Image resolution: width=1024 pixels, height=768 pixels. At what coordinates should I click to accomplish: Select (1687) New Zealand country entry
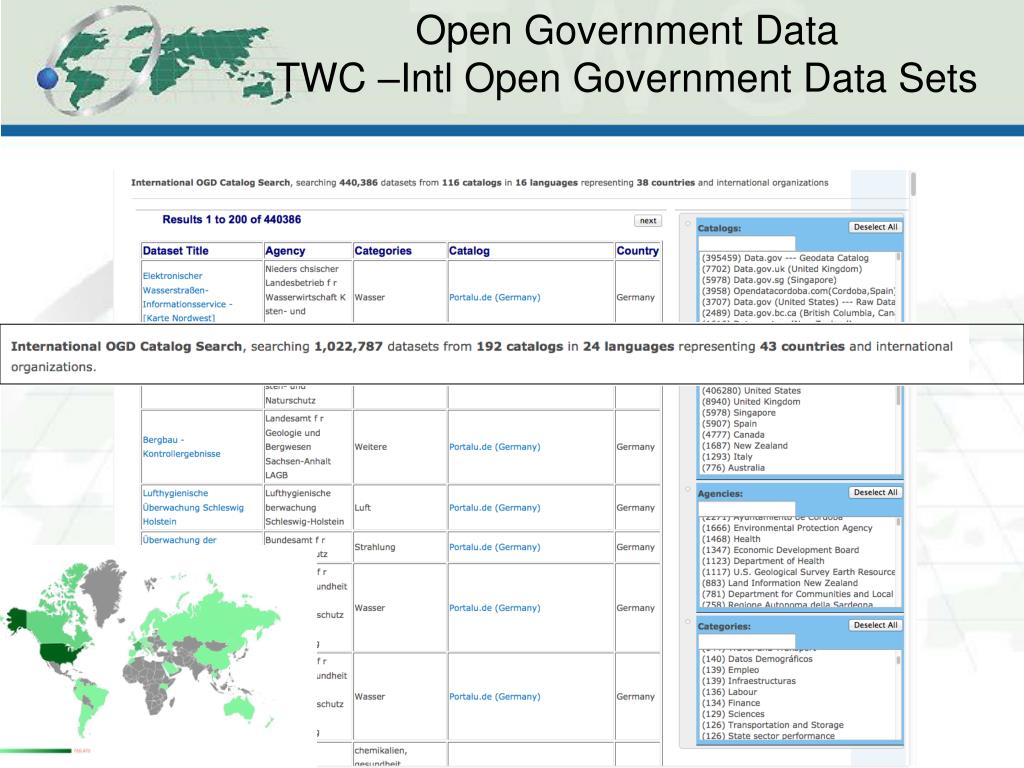click(x=744, y=446)
